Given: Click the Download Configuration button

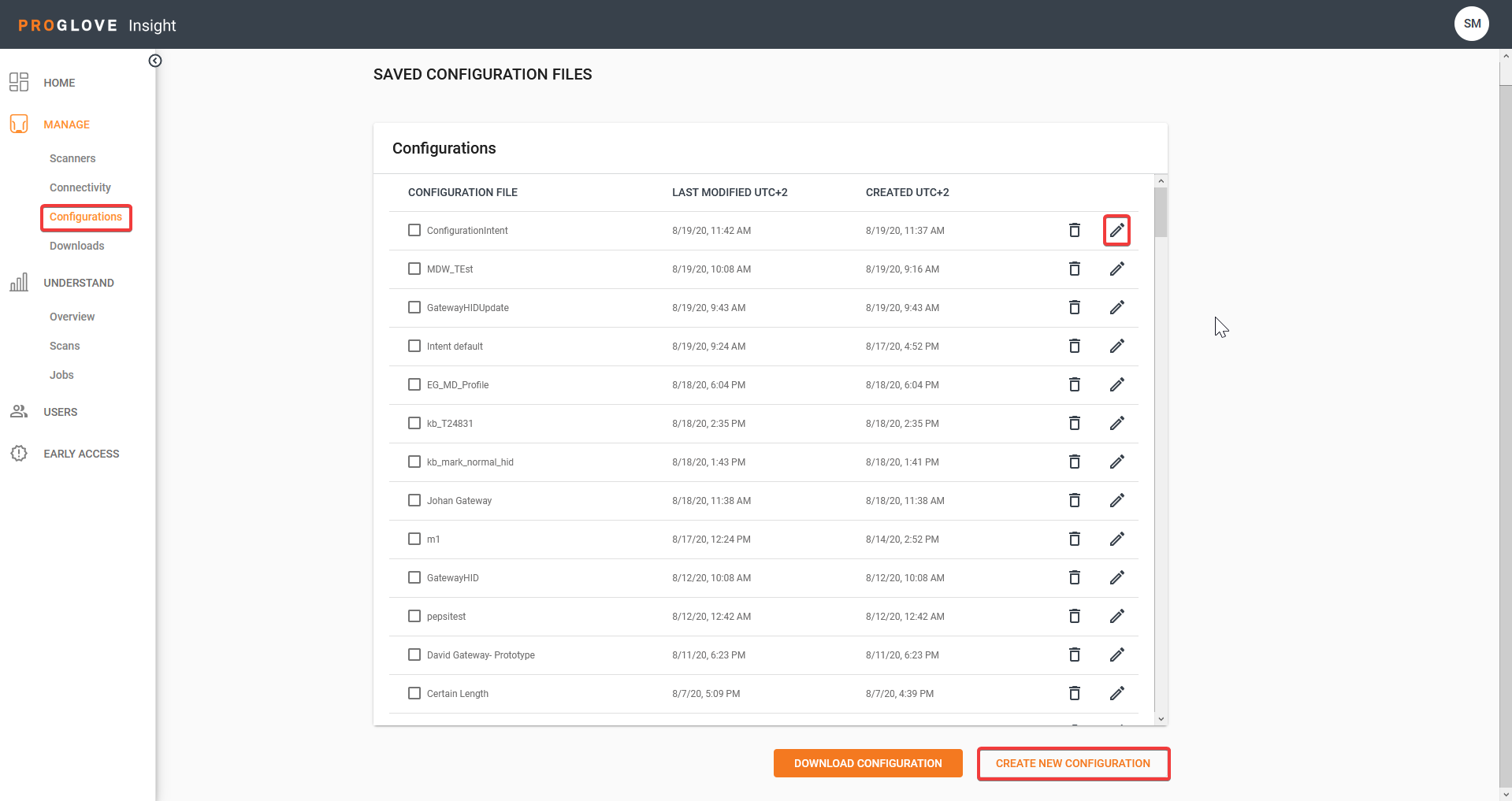Looking at the screenshot, I should [867, 762].
